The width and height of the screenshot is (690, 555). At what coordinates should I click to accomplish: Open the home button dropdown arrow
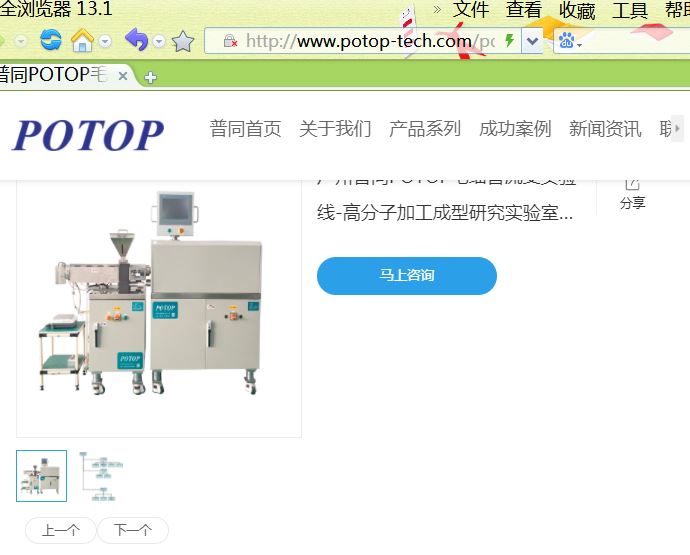tap(105, 41)
